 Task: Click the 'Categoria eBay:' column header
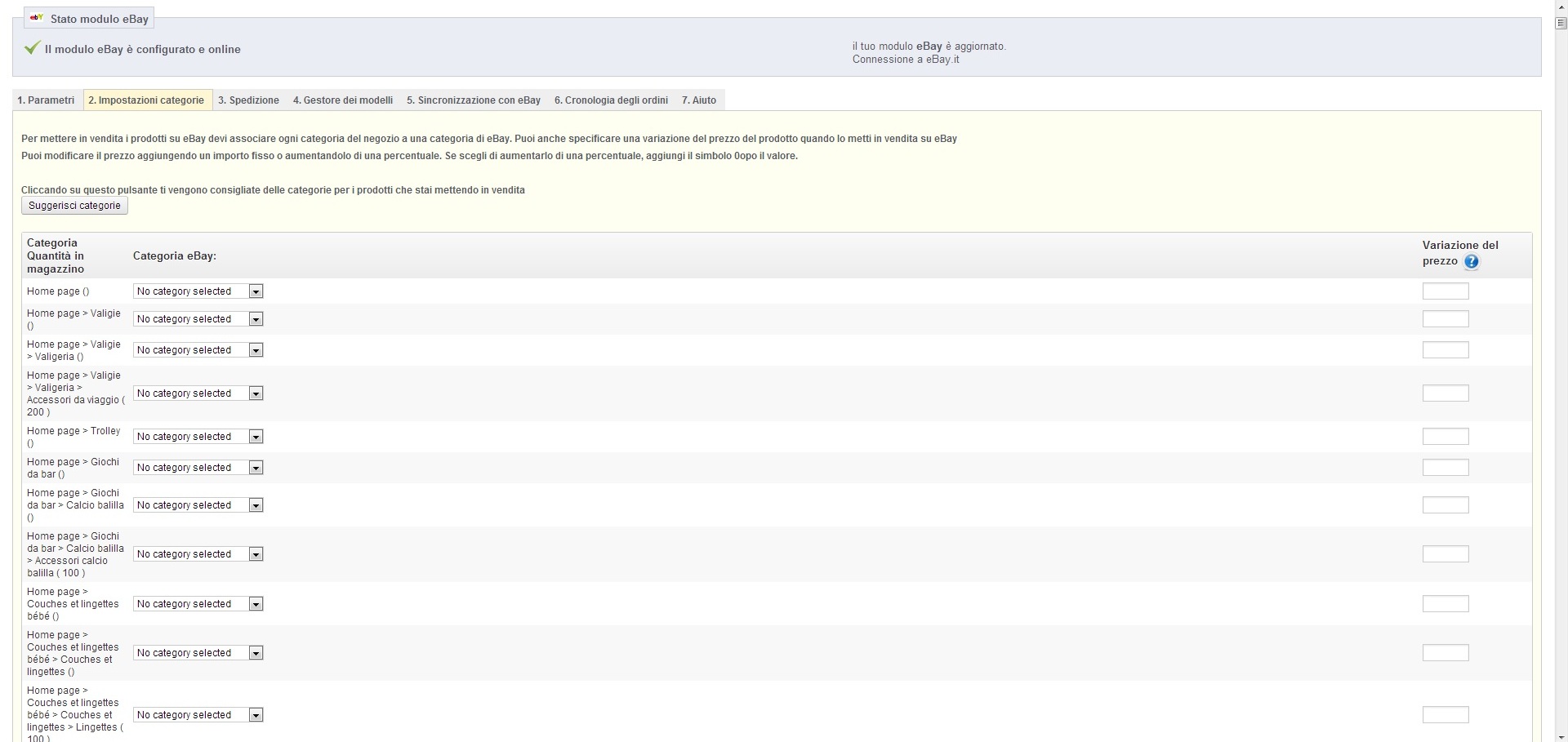tap(175, 256)
